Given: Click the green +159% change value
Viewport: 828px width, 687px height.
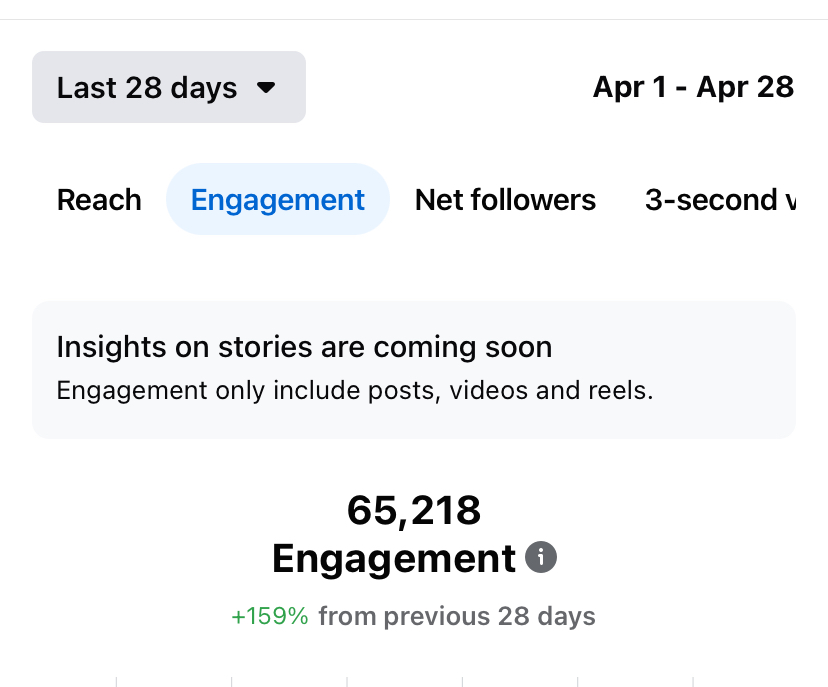Looking at the screenshot, I should 270,616.
